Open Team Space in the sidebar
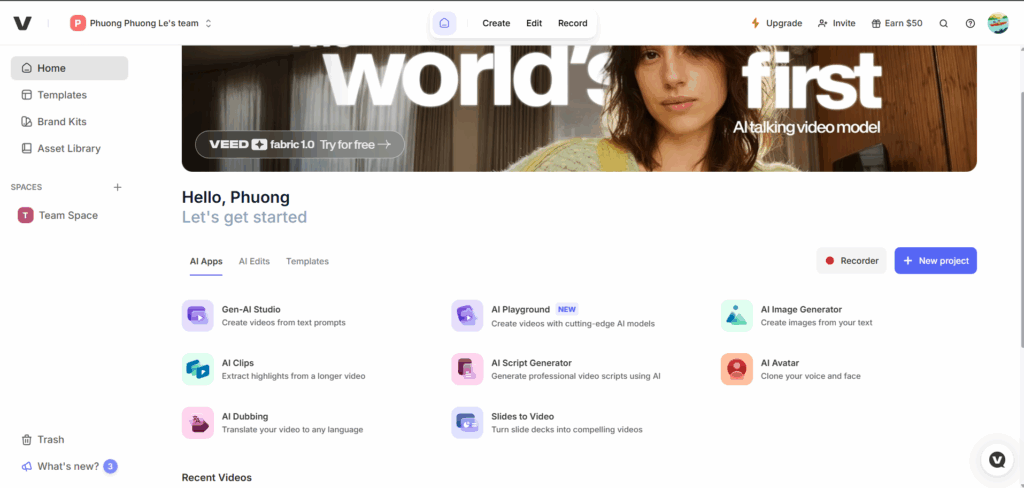Image resolution: width=1024 pixels, height=488 pixels. pos(67,215)
